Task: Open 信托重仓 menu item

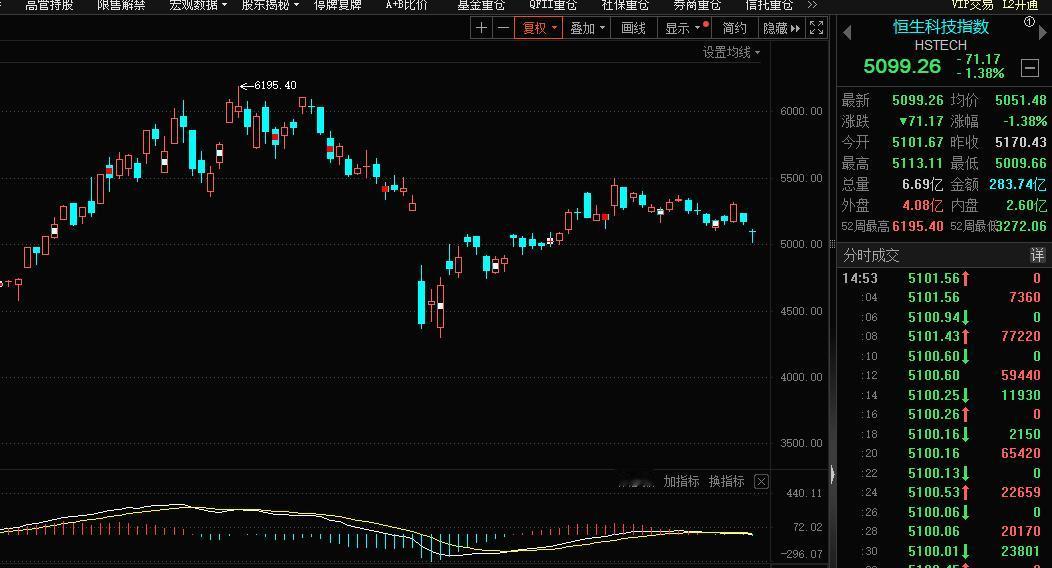Action: [x=769, y=5]
